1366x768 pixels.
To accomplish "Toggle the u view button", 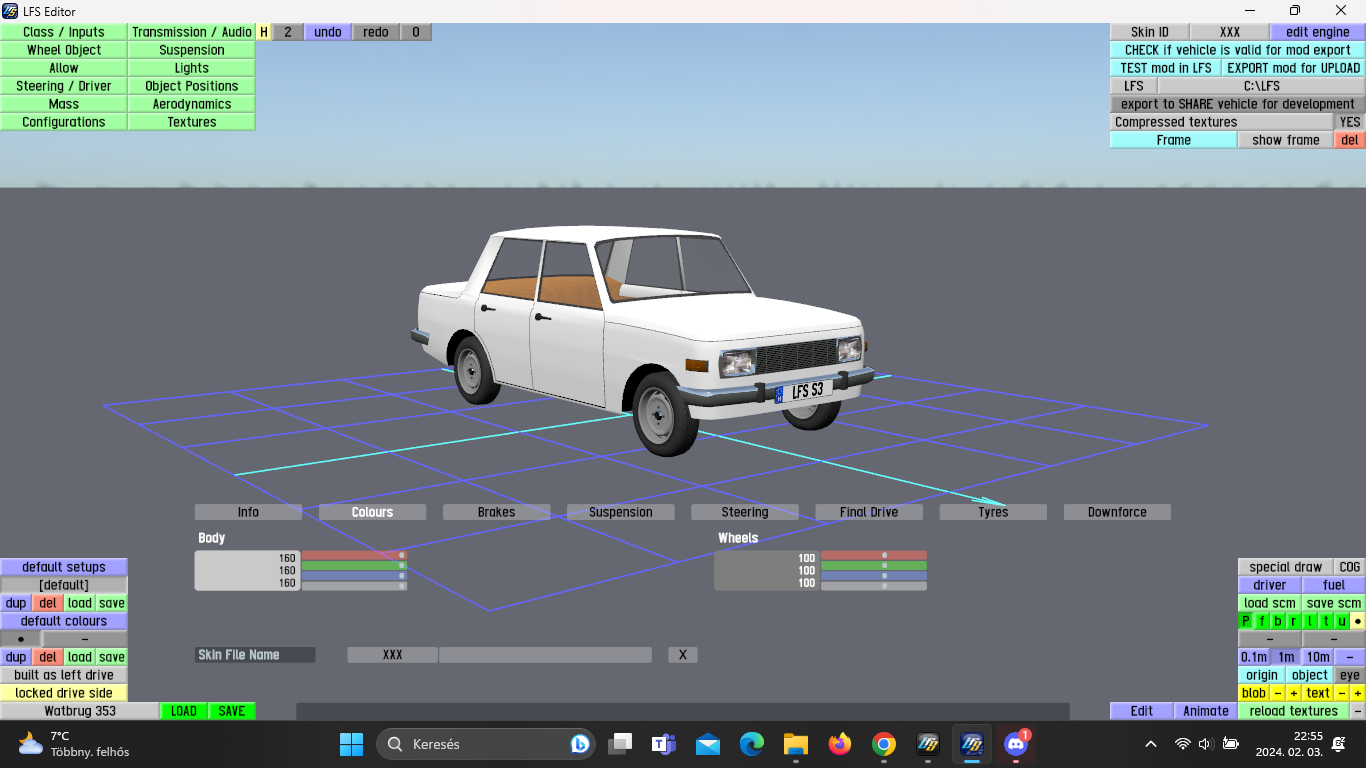I will (x=1342, y=621).
